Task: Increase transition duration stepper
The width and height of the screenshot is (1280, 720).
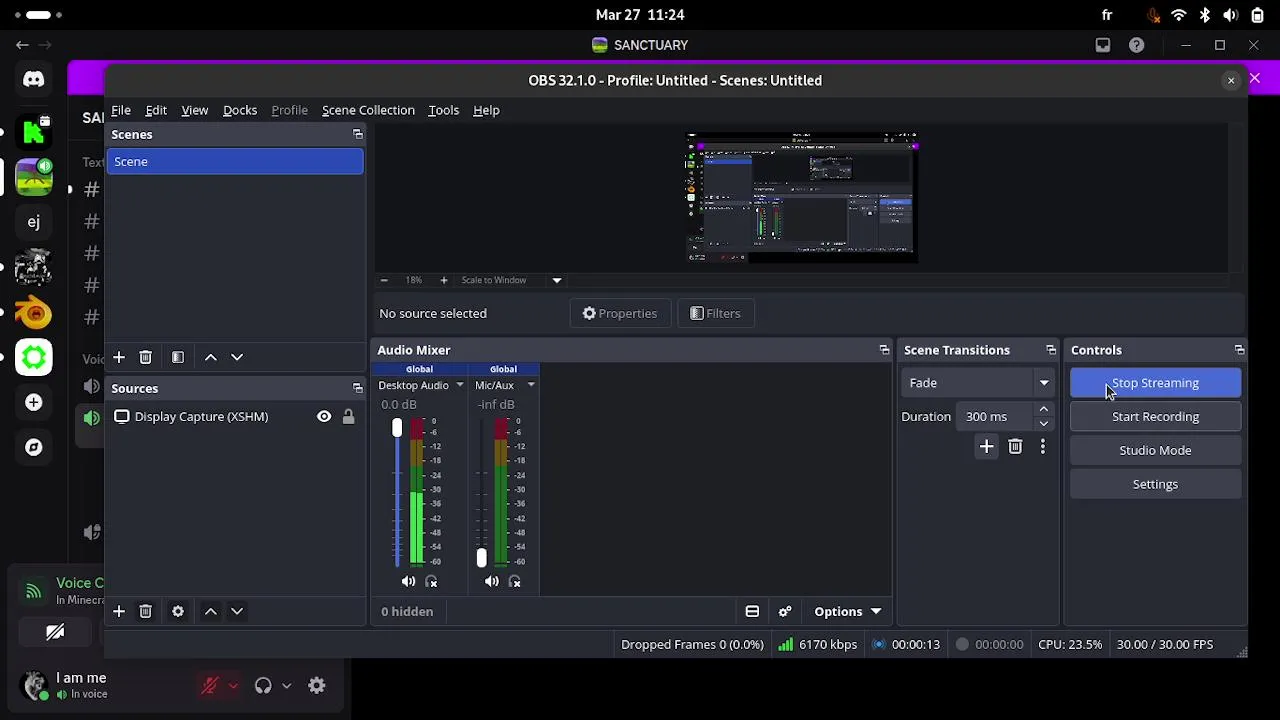Action: pyautogui.click(x=1044, y=410)
